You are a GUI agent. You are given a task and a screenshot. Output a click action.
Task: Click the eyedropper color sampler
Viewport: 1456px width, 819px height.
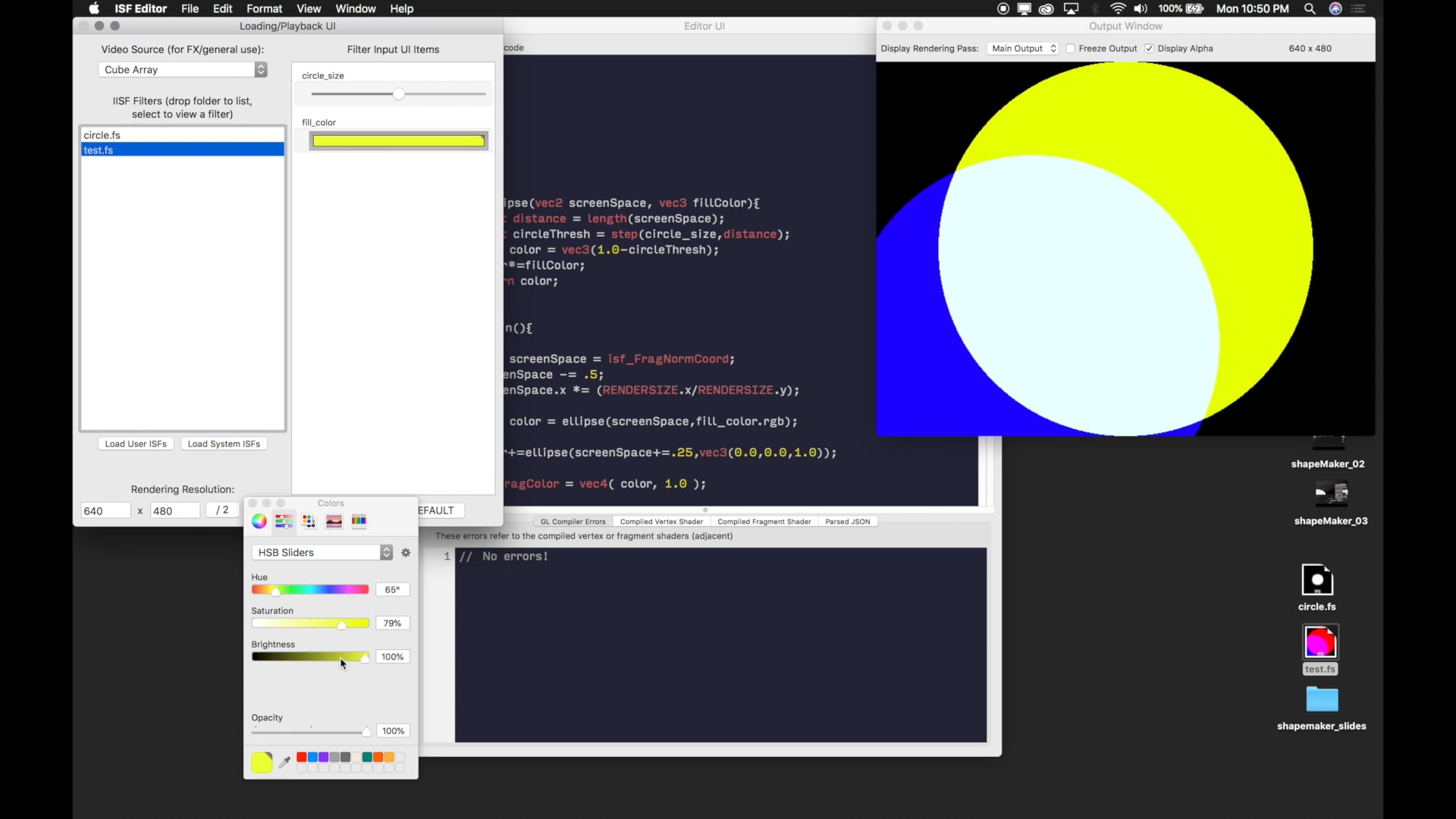click(284, 762)
